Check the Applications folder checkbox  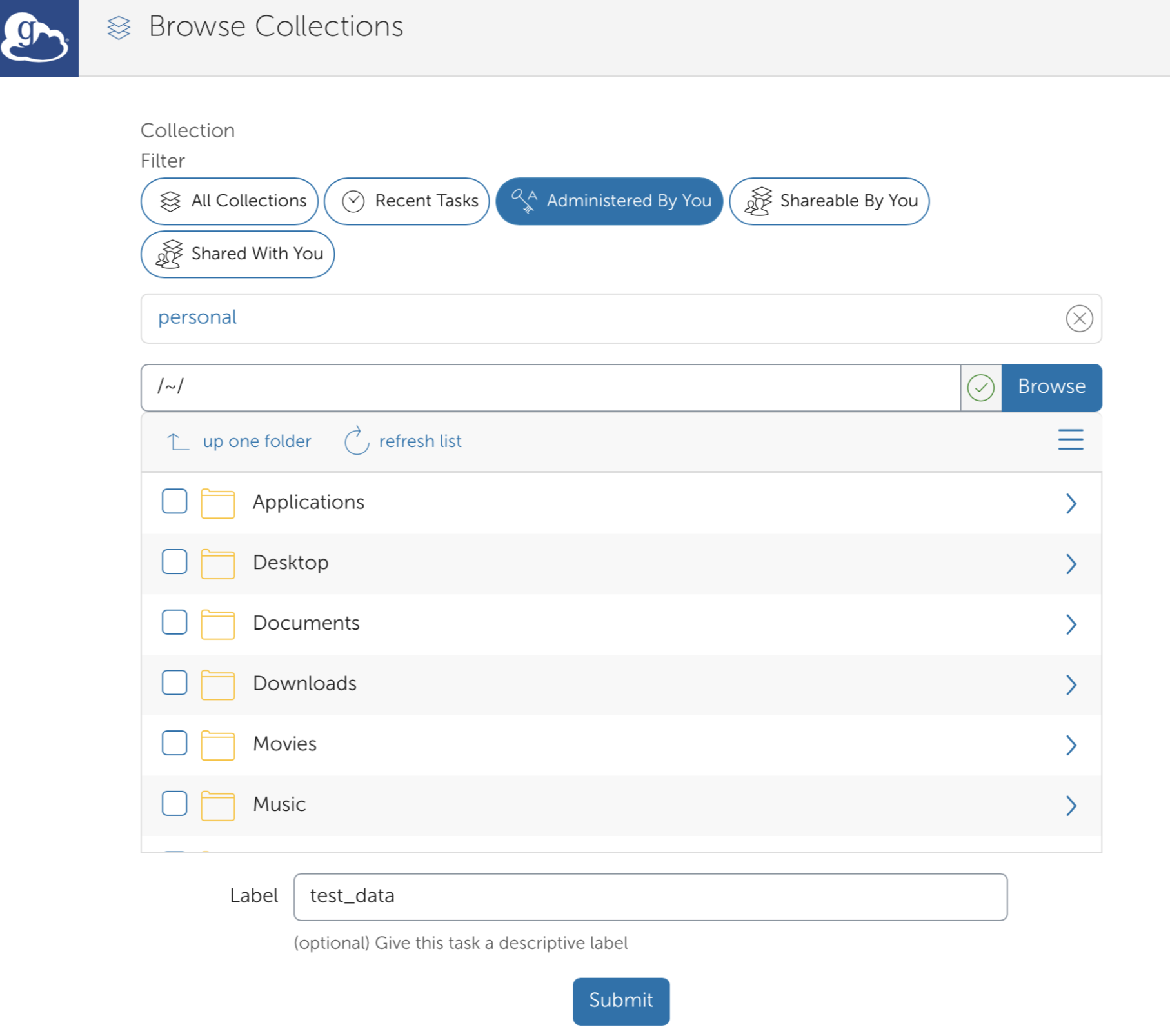click(x=175, y=501)
